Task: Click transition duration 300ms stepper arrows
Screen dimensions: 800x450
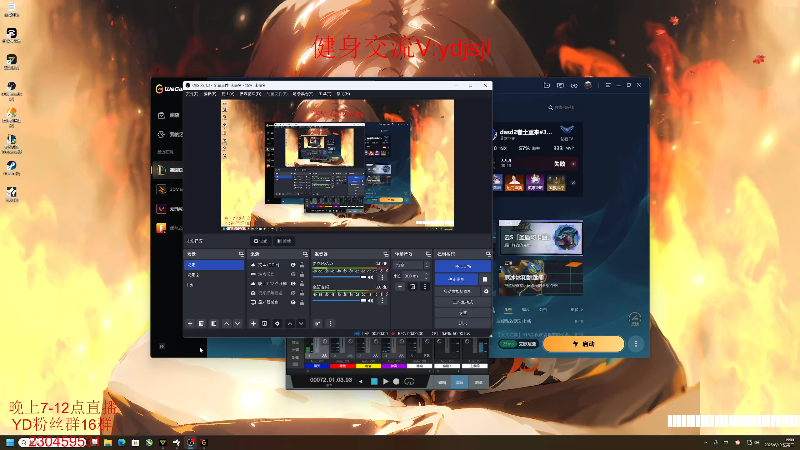Action: 427,276
